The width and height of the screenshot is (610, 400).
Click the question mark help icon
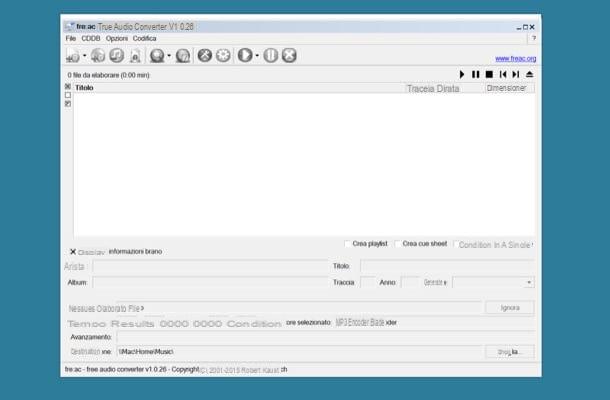(x=534, y=38)
